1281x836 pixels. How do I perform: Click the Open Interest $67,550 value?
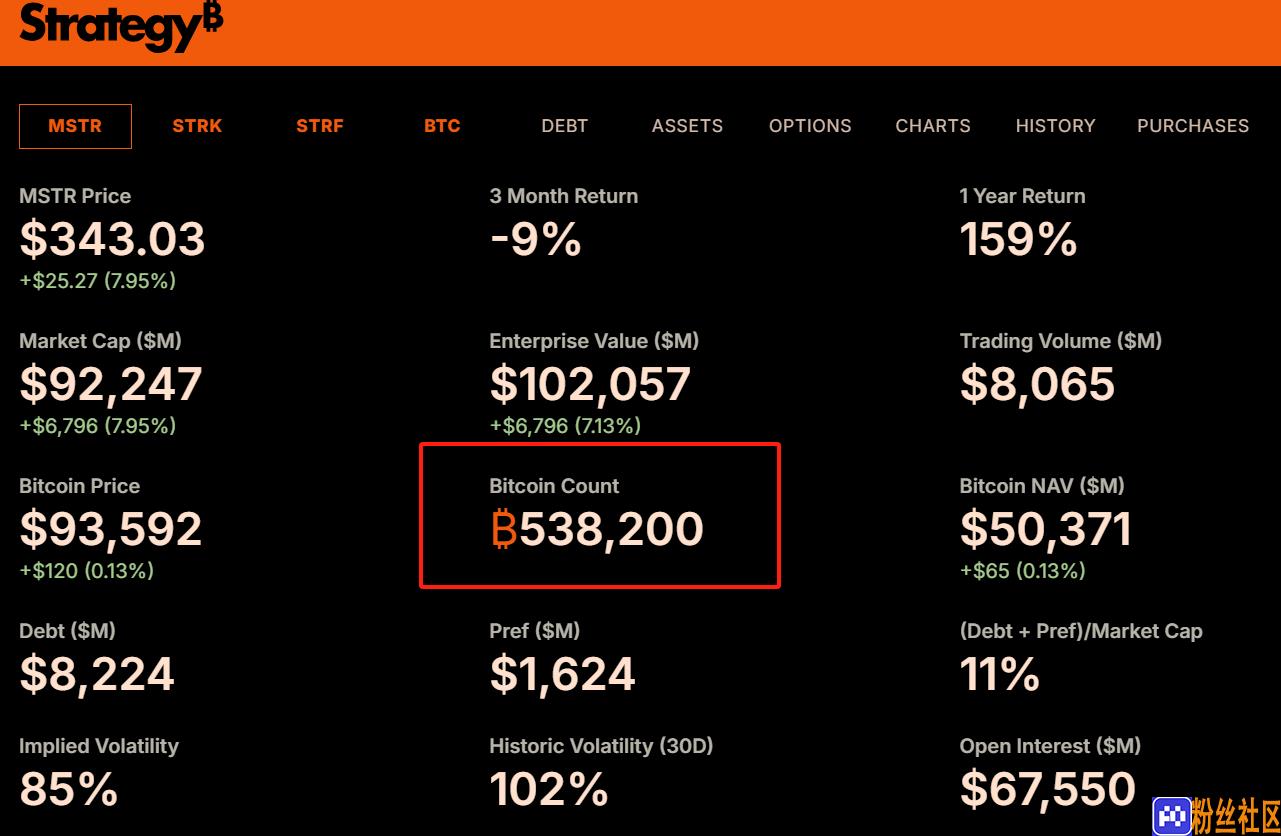[1048, 789]
